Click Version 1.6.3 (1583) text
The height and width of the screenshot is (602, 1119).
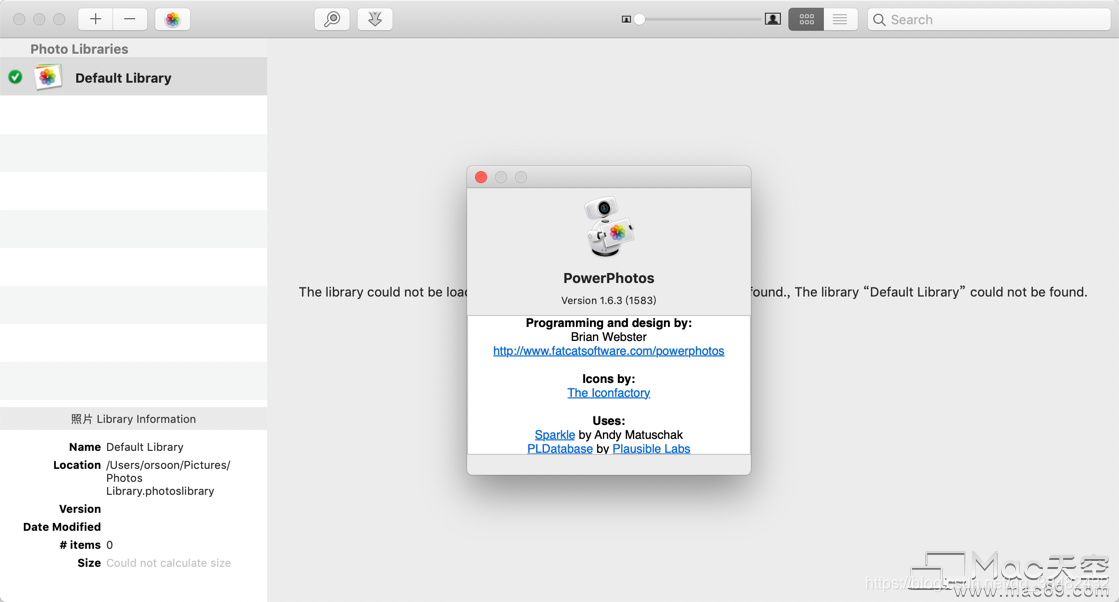(609, 300)
